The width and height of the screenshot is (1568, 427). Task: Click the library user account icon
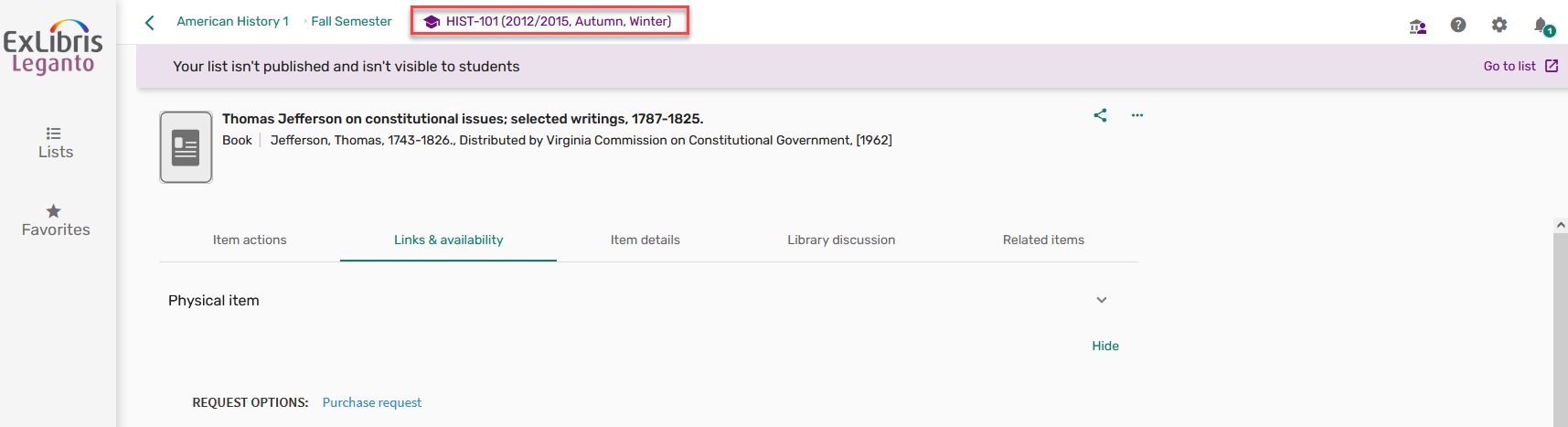tap(1418, 26)
